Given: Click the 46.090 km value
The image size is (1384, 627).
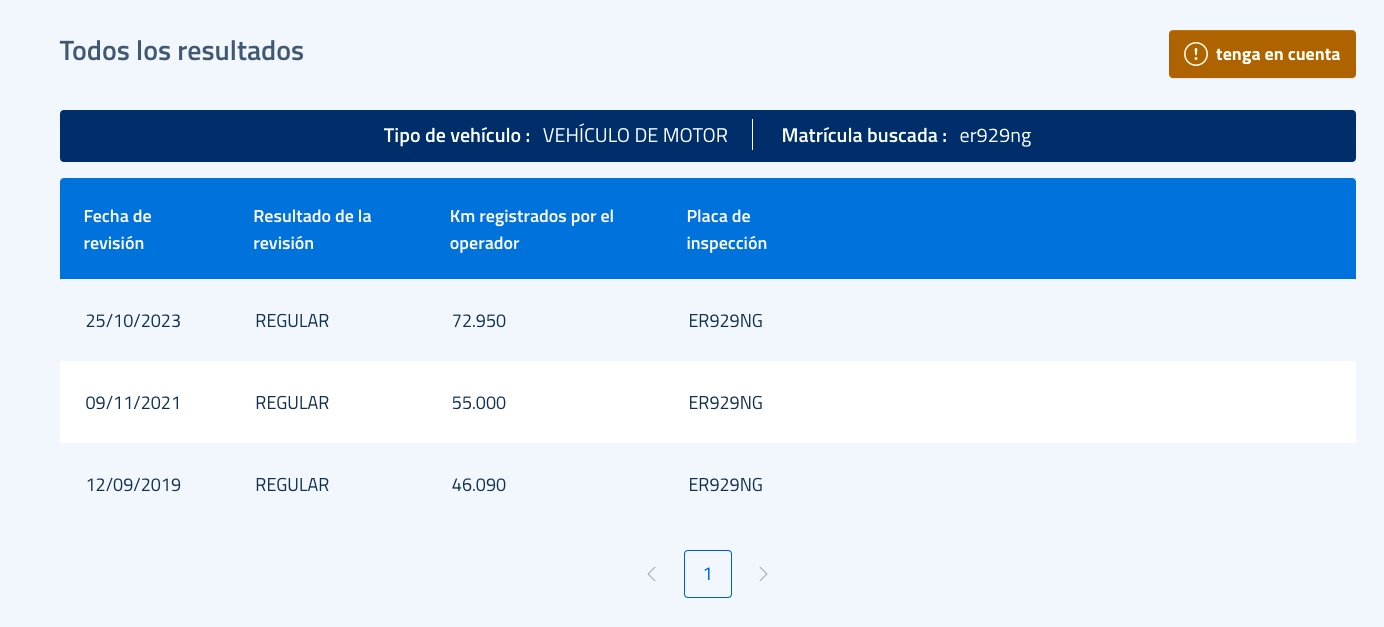Looking at the screenshot, I should click(x=479, y=485).
